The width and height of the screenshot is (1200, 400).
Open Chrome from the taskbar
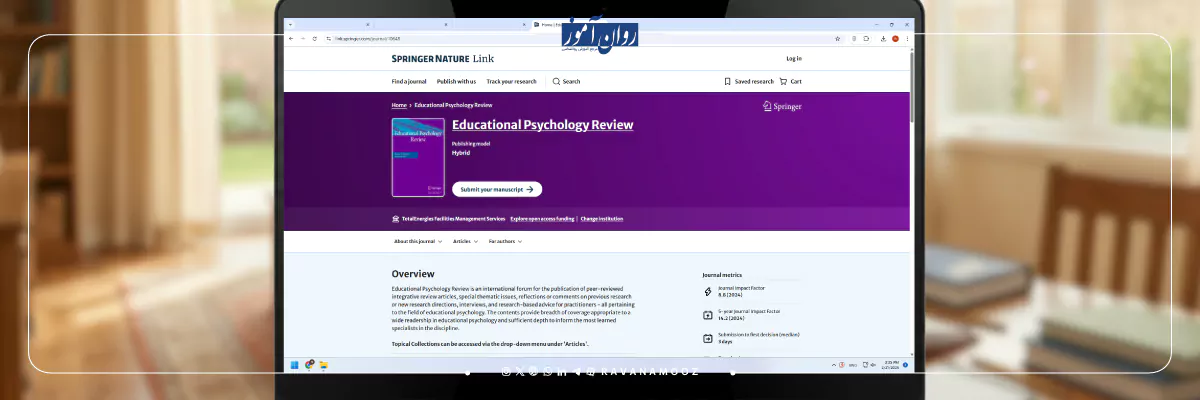click(x=310, y=364)
